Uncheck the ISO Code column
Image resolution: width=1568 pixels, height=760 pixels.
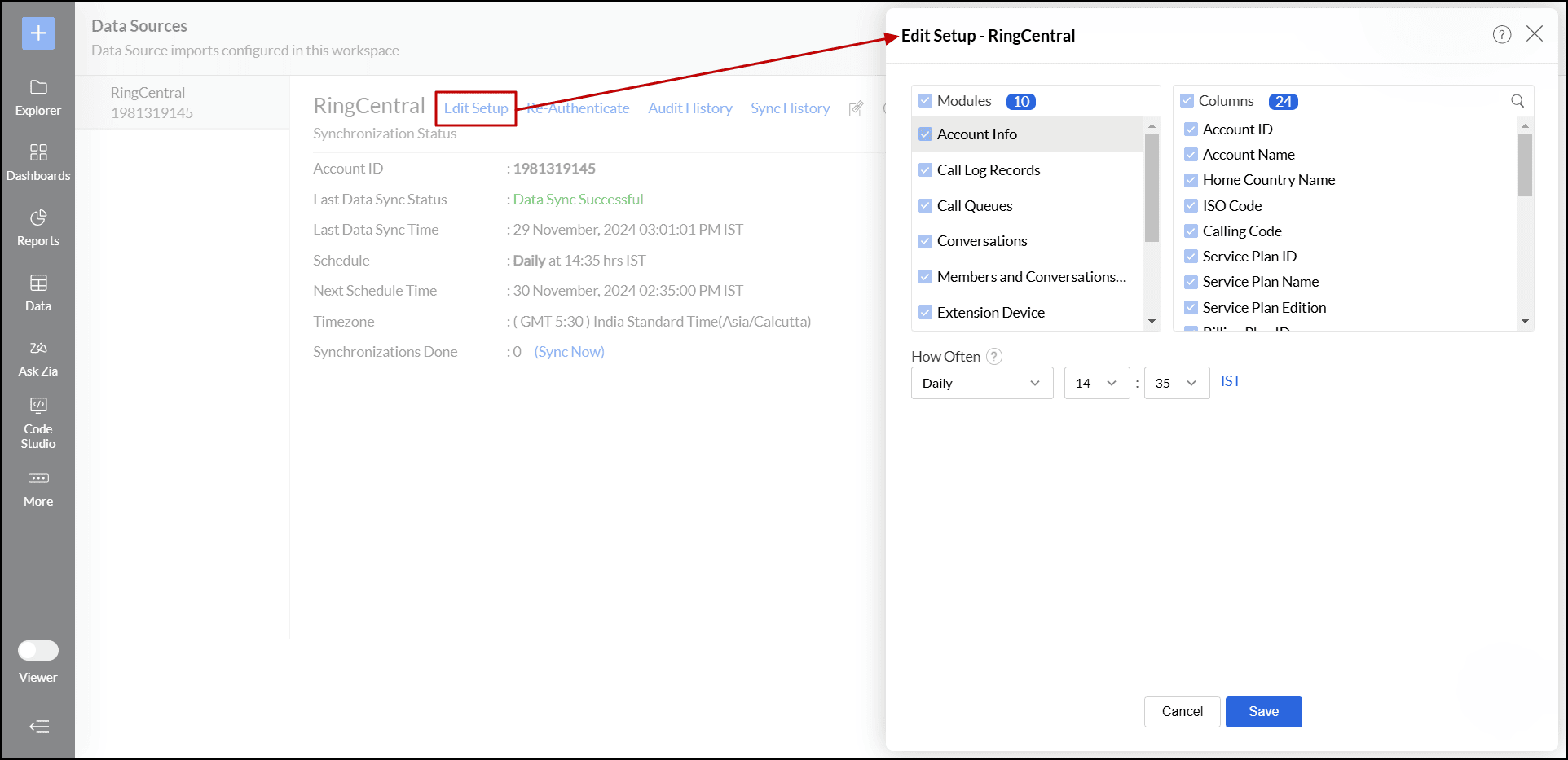coord(1191,205)
